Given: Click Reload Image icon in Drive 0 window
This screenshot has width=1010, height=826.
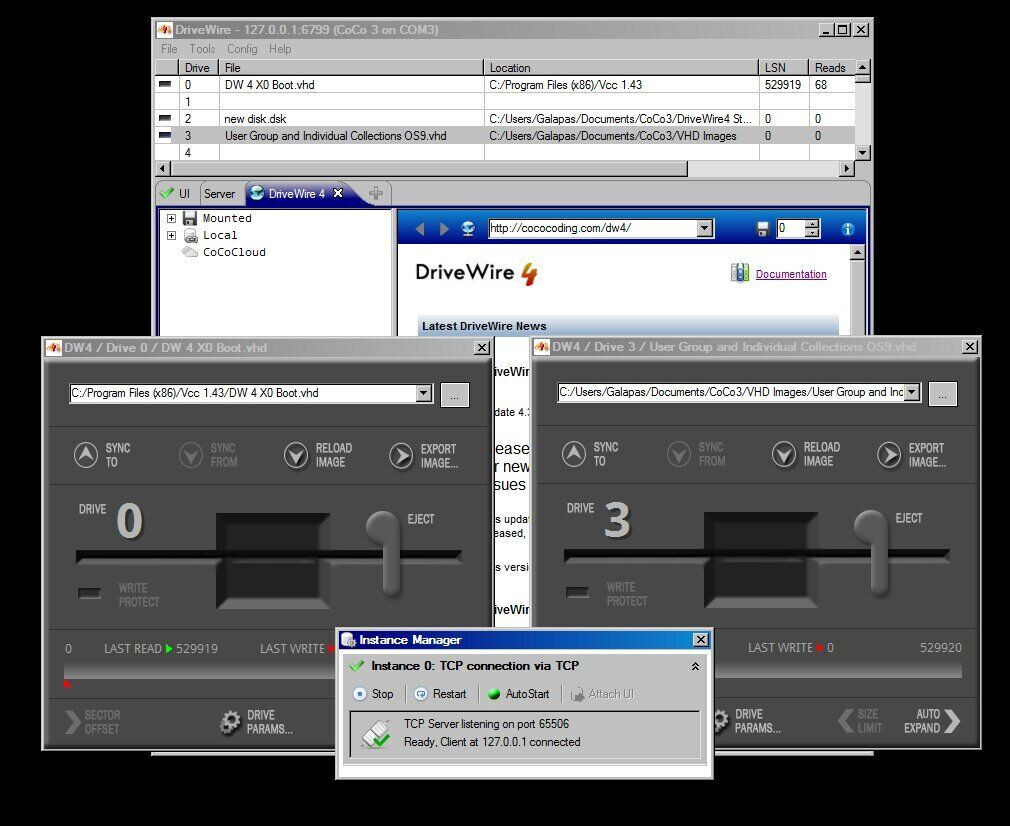Looking at the screenshot, I should coord(296,456).
